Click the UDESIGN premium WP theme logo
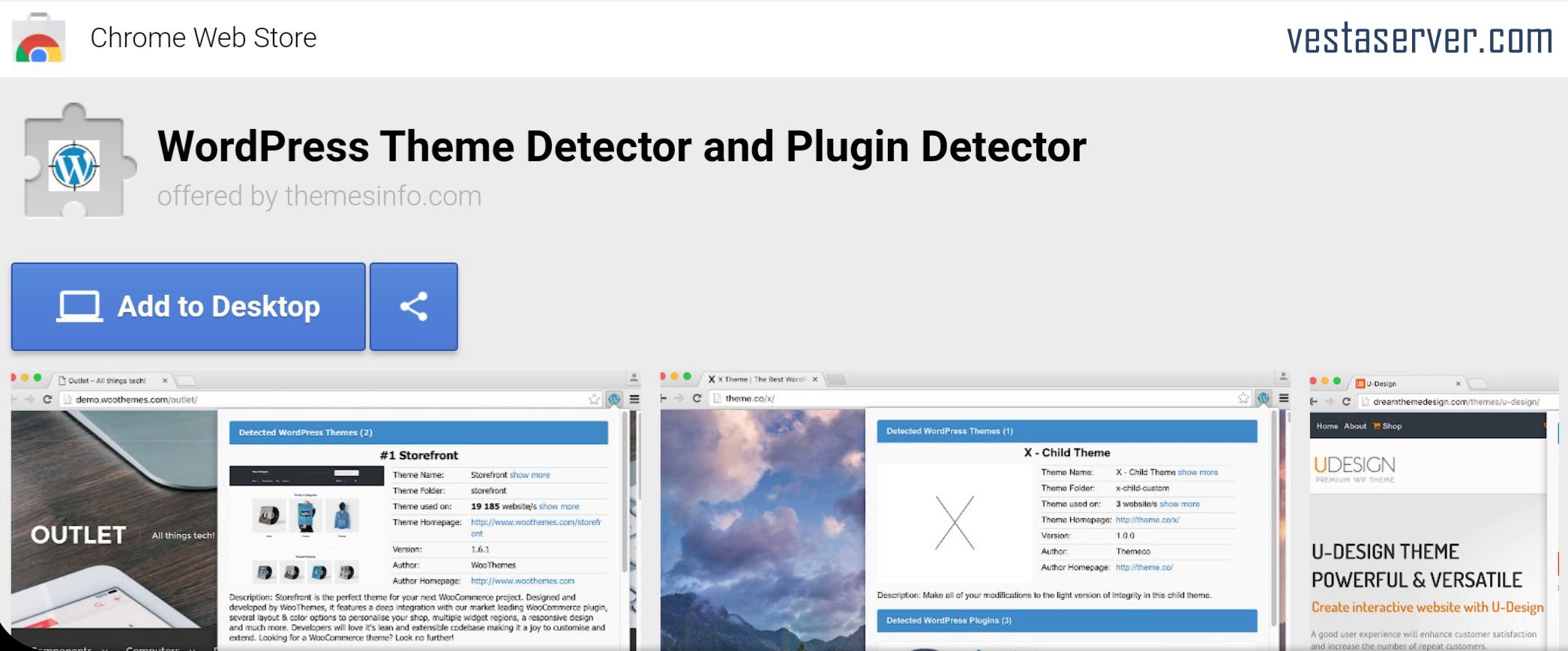Screen dimensions: 1568x651 (x=1354, y=469)
